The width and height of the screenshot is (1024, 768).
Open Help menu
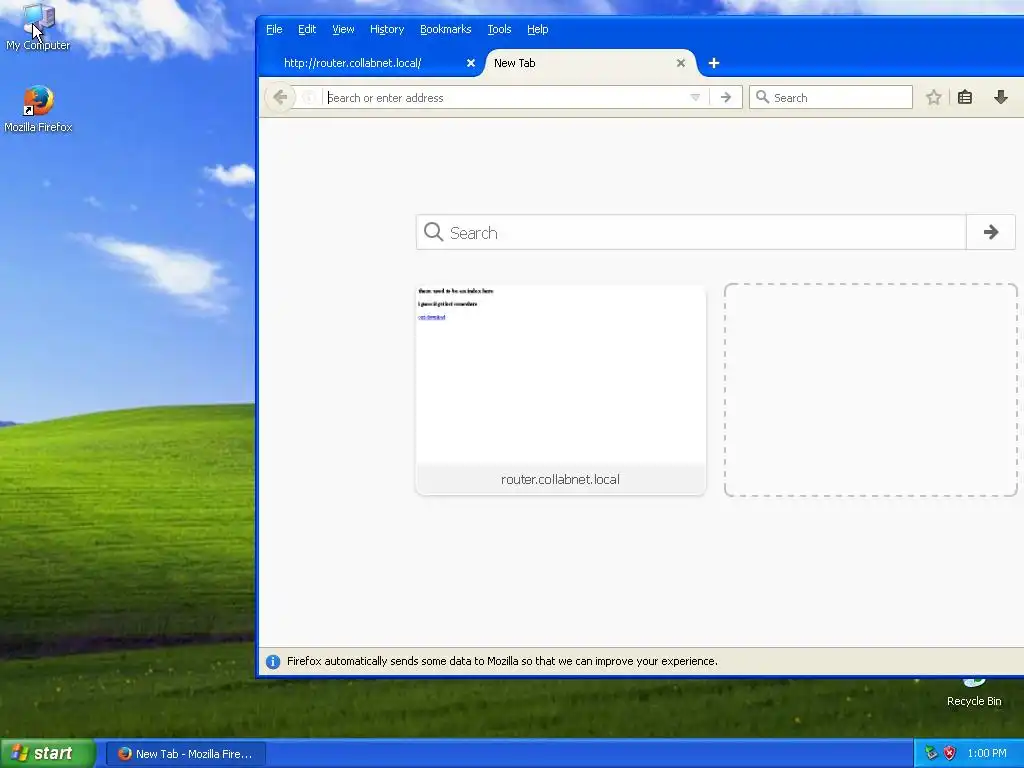click(537, 29)
